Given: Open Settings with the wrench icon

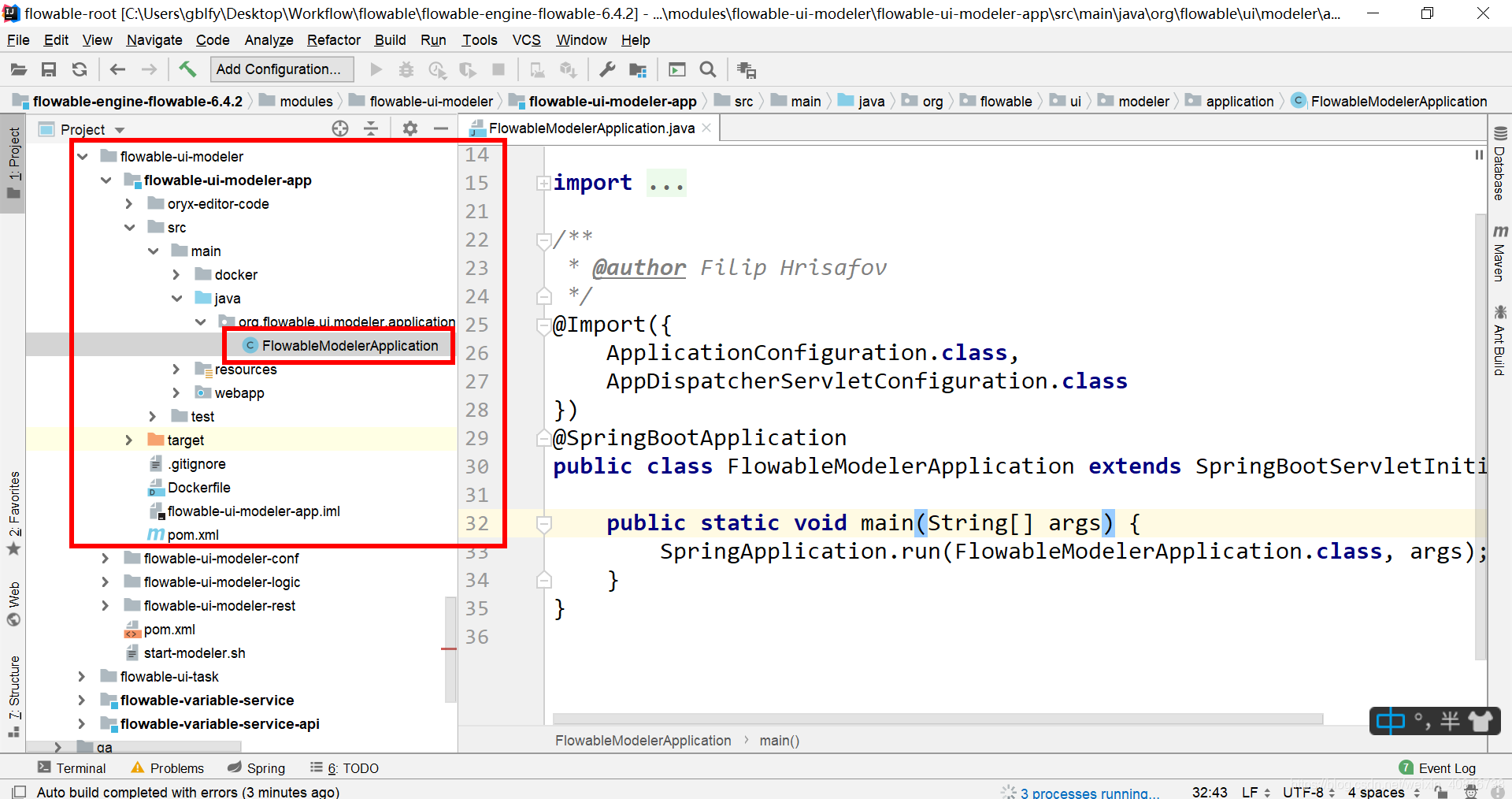Looking at the screenshot, I should pos(607,70).
